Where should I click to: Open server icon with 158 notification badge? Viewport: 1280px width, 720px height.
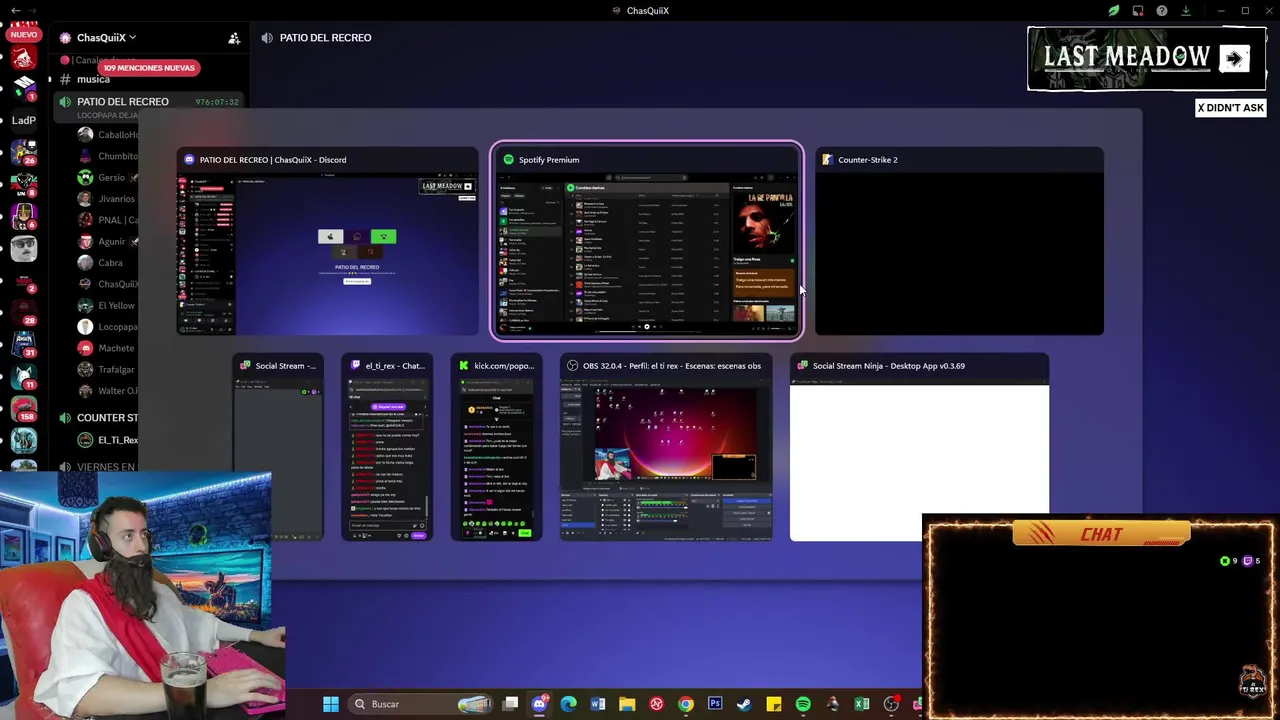(24, 409)
